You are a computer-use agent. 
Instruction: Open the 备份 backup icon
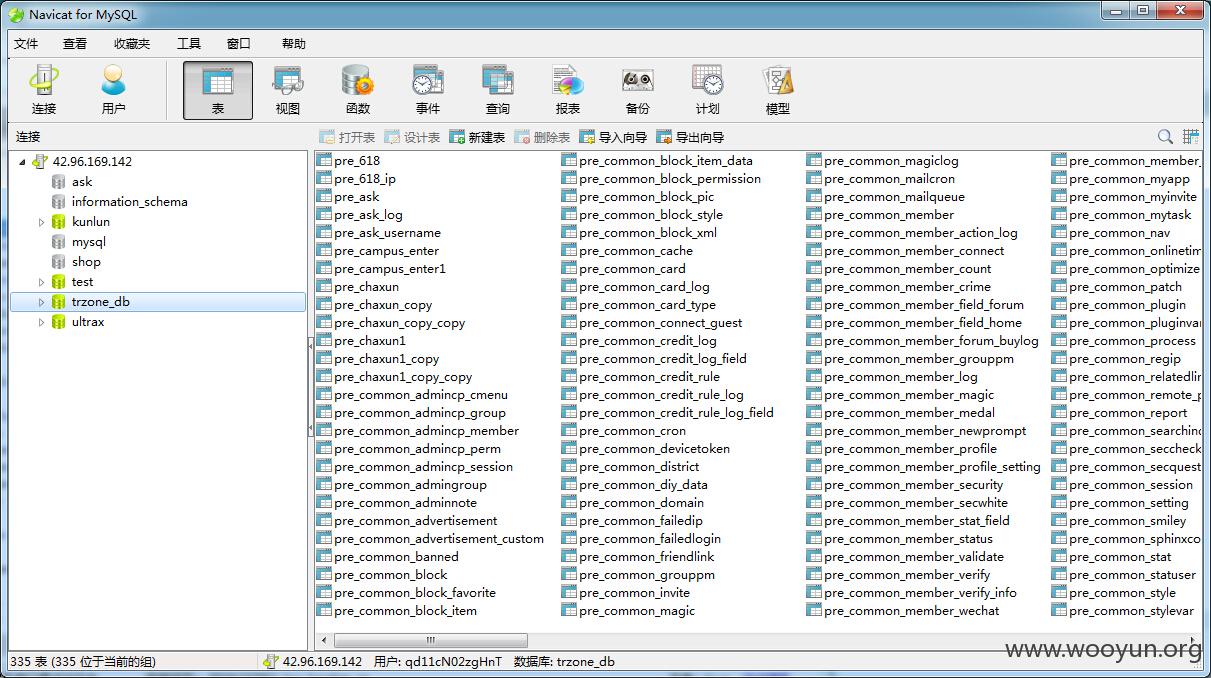pyautogui.click(x=638, y=90)
